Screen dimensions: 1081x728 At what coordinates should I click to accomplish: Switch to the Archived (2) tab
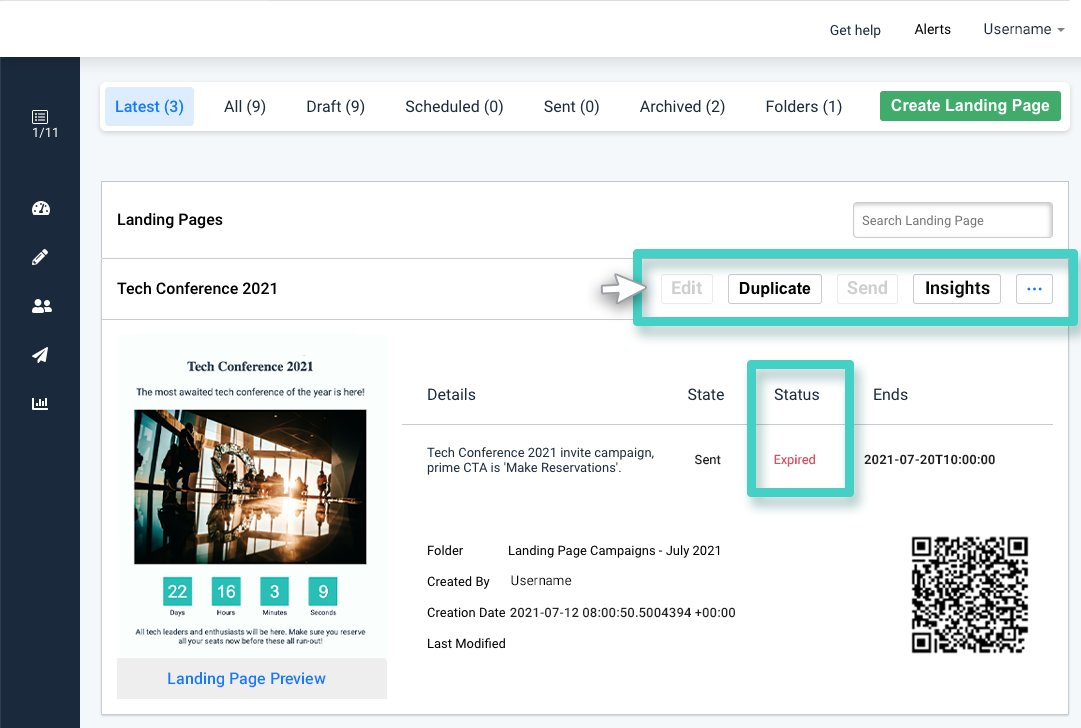pos(683,106)
